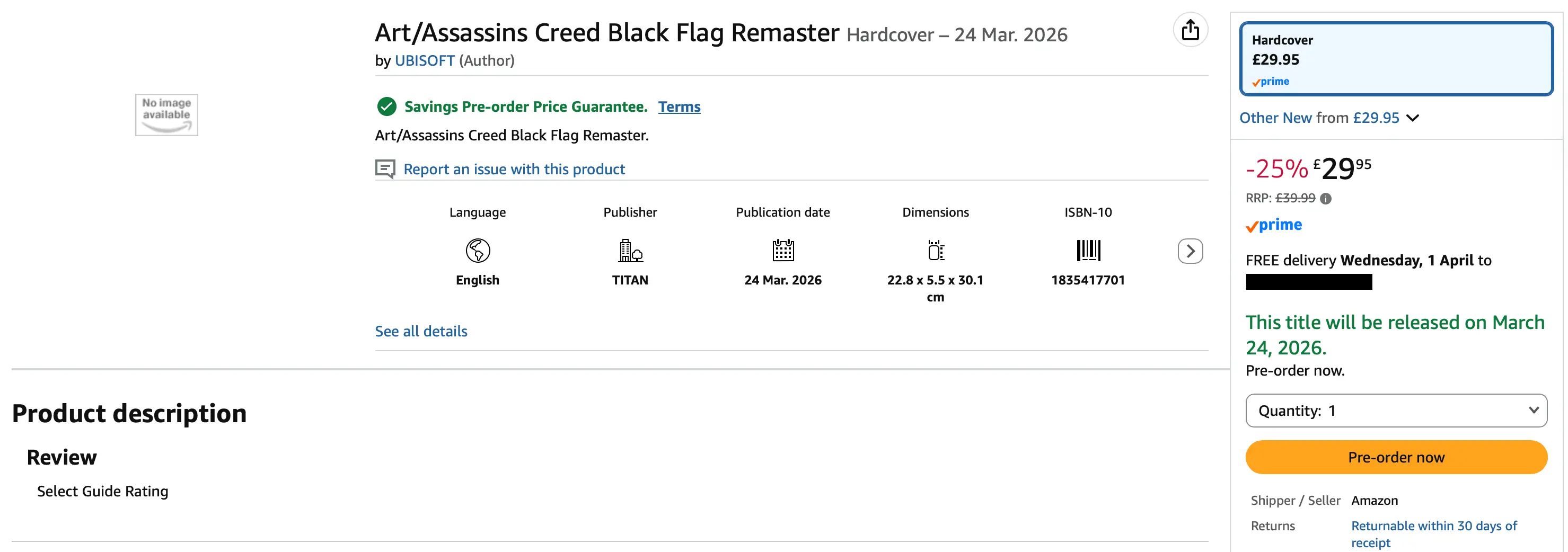Click the ISBN-10 barcode icon
1568x552 pixels.
(x=1088, y=250)
